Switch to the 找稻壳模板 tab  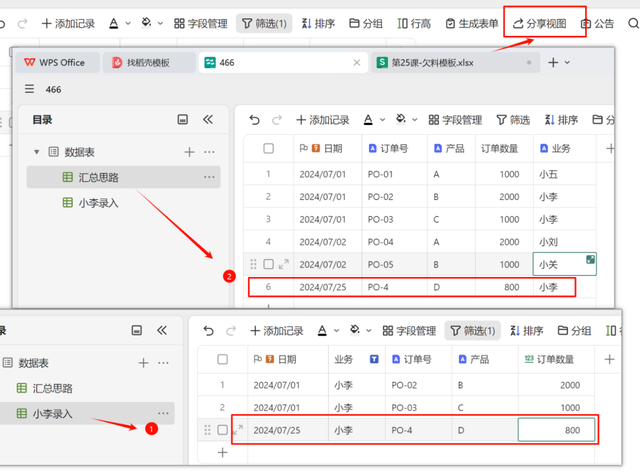[x=148, y=62]
